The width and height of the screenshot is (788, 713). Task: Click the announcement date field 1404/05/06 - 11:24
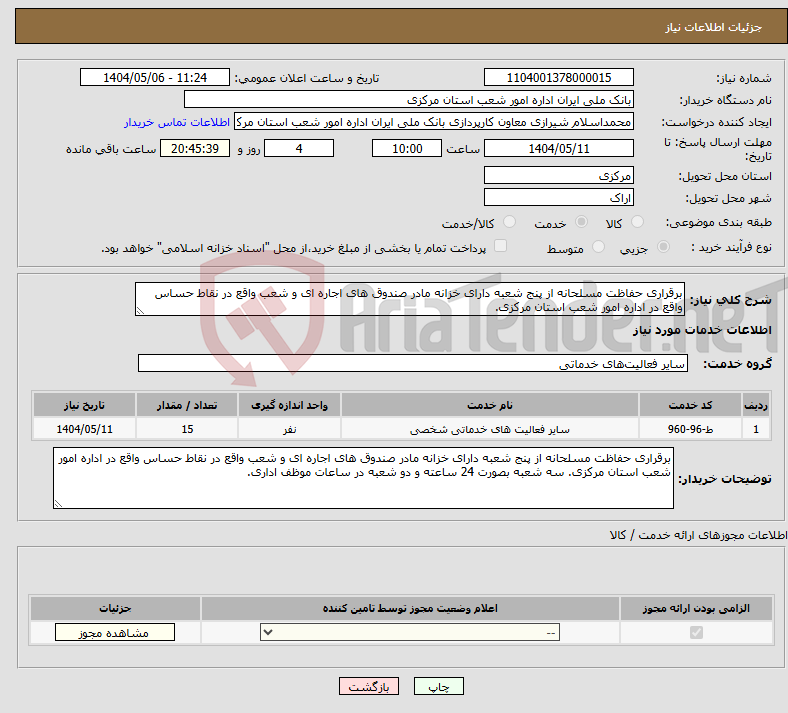155,77
